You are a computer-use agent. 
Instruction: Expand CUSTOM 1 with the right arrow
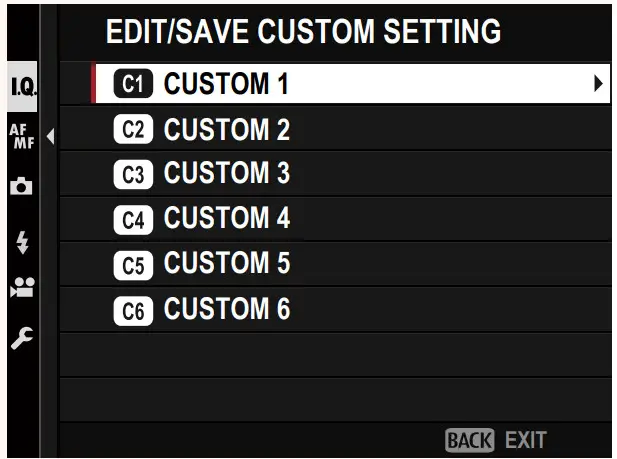[598, 85]
